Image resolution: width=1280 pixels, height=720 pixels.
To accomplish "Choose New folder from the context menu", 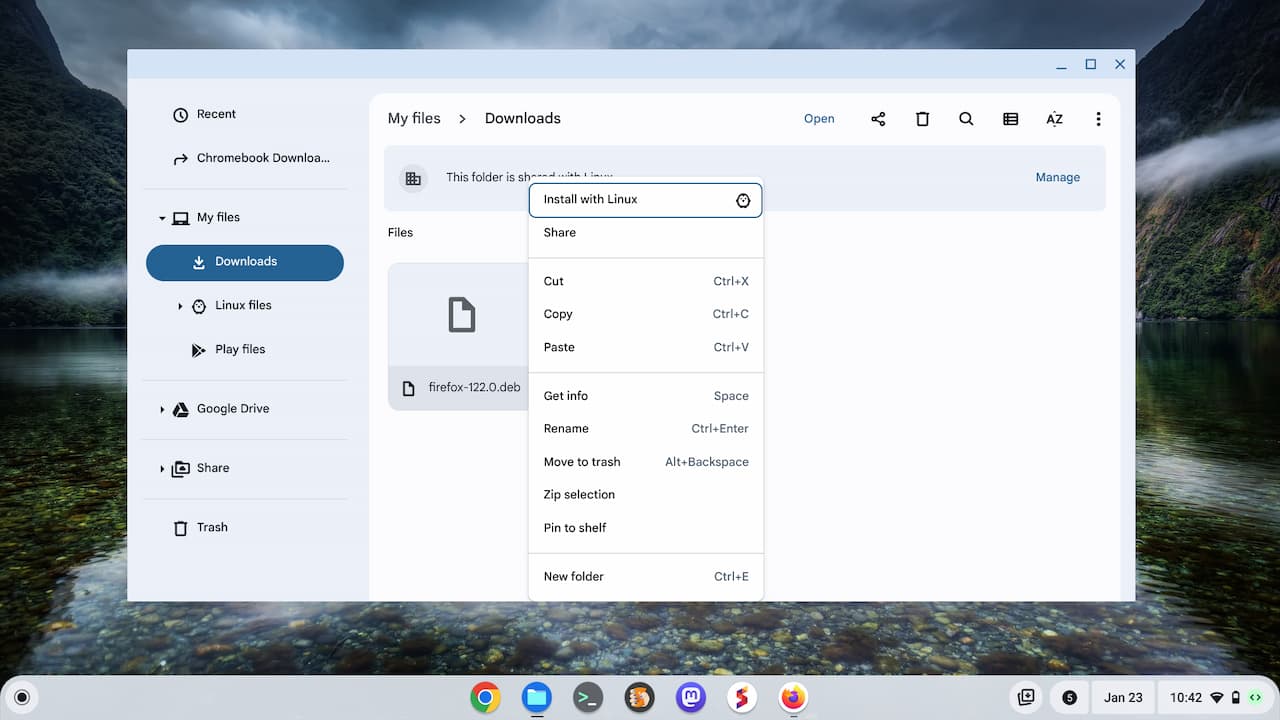I will (x=645, y=576).
